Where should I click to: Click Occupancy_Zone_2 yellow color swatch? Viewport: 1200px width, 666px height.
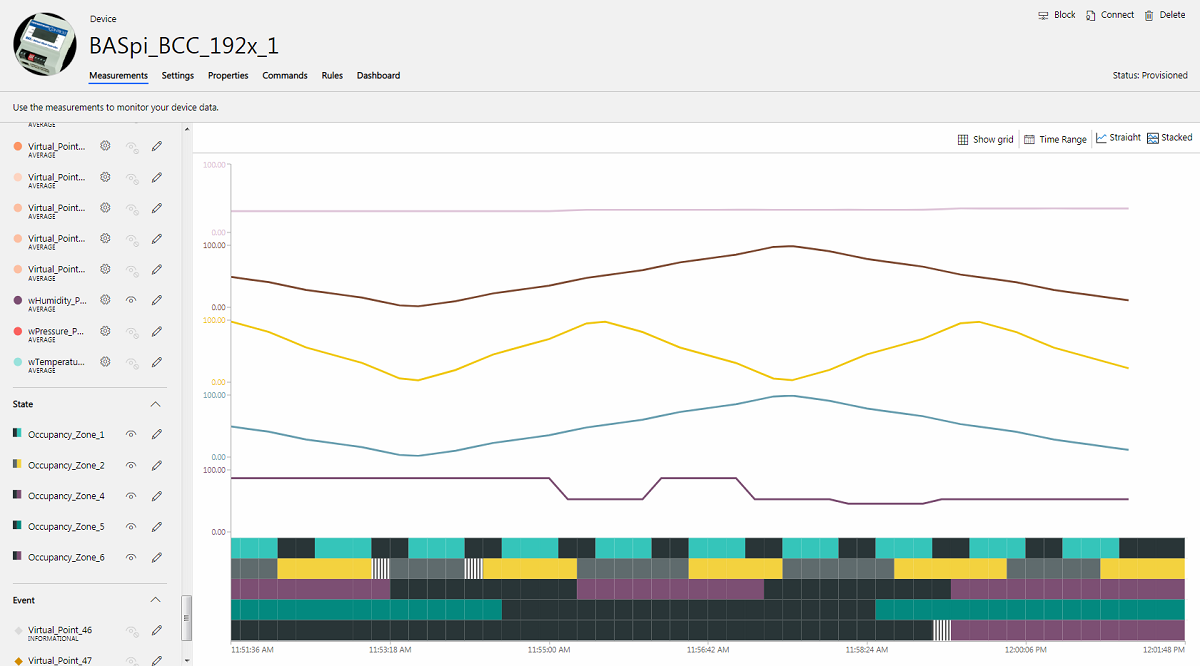click(x=17, y=465)
